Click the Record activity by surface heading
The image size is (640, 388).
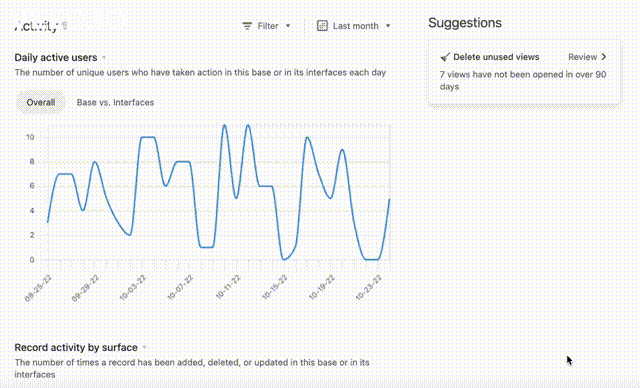coord(76,348)
